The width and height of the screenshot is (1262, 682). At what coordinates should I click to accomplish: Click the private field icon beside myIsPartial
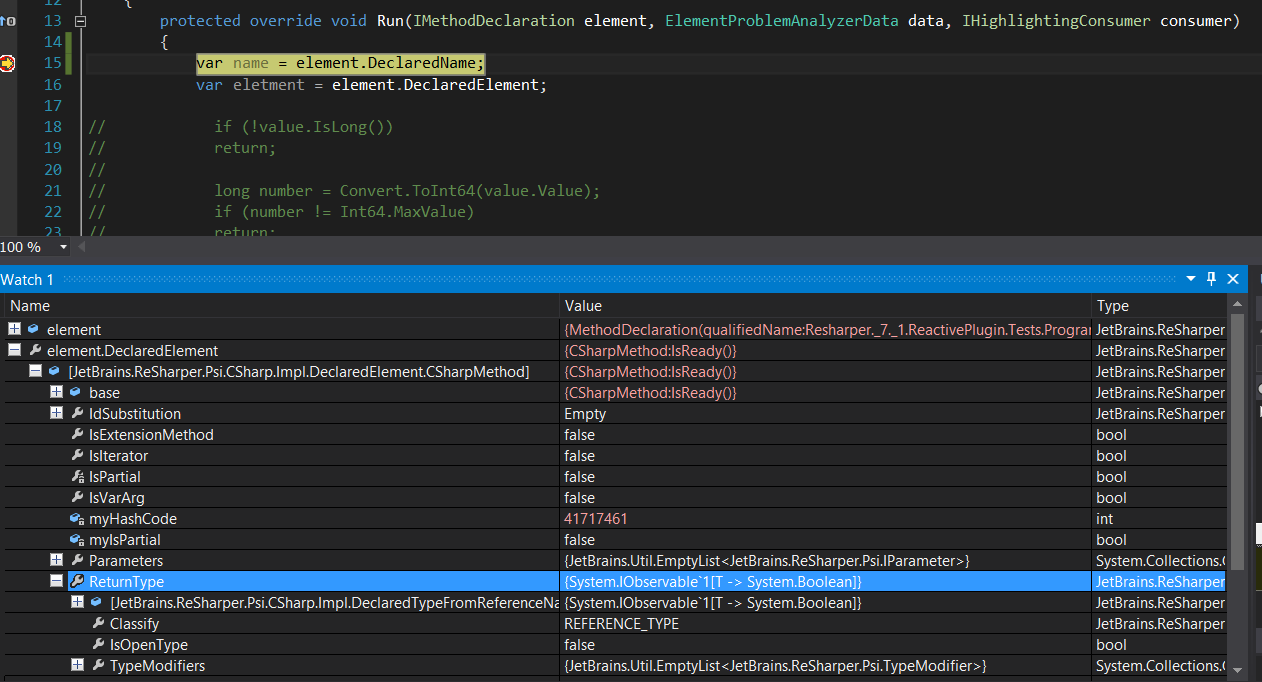pyautogui.click(x=77, y=539)
